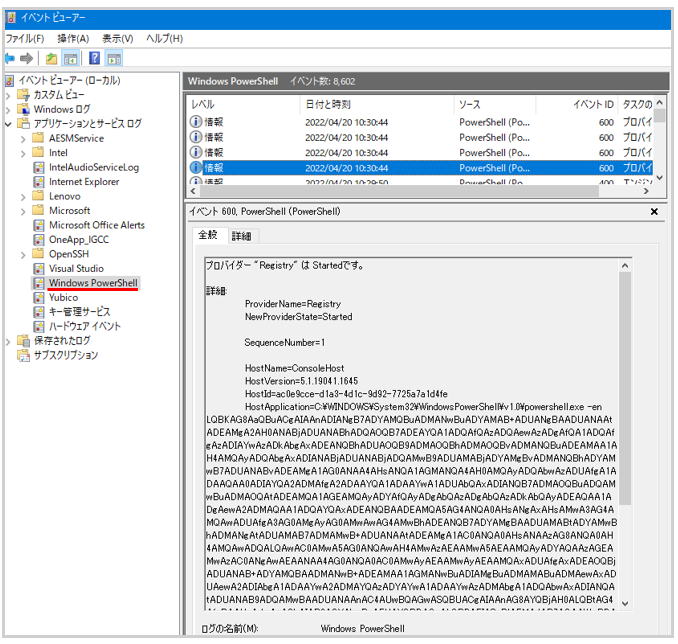Image resolution: width=678 pixels, height=644 pixels.
Task: Click the 保存されたログ folder icon
Action: pos(23,341)
